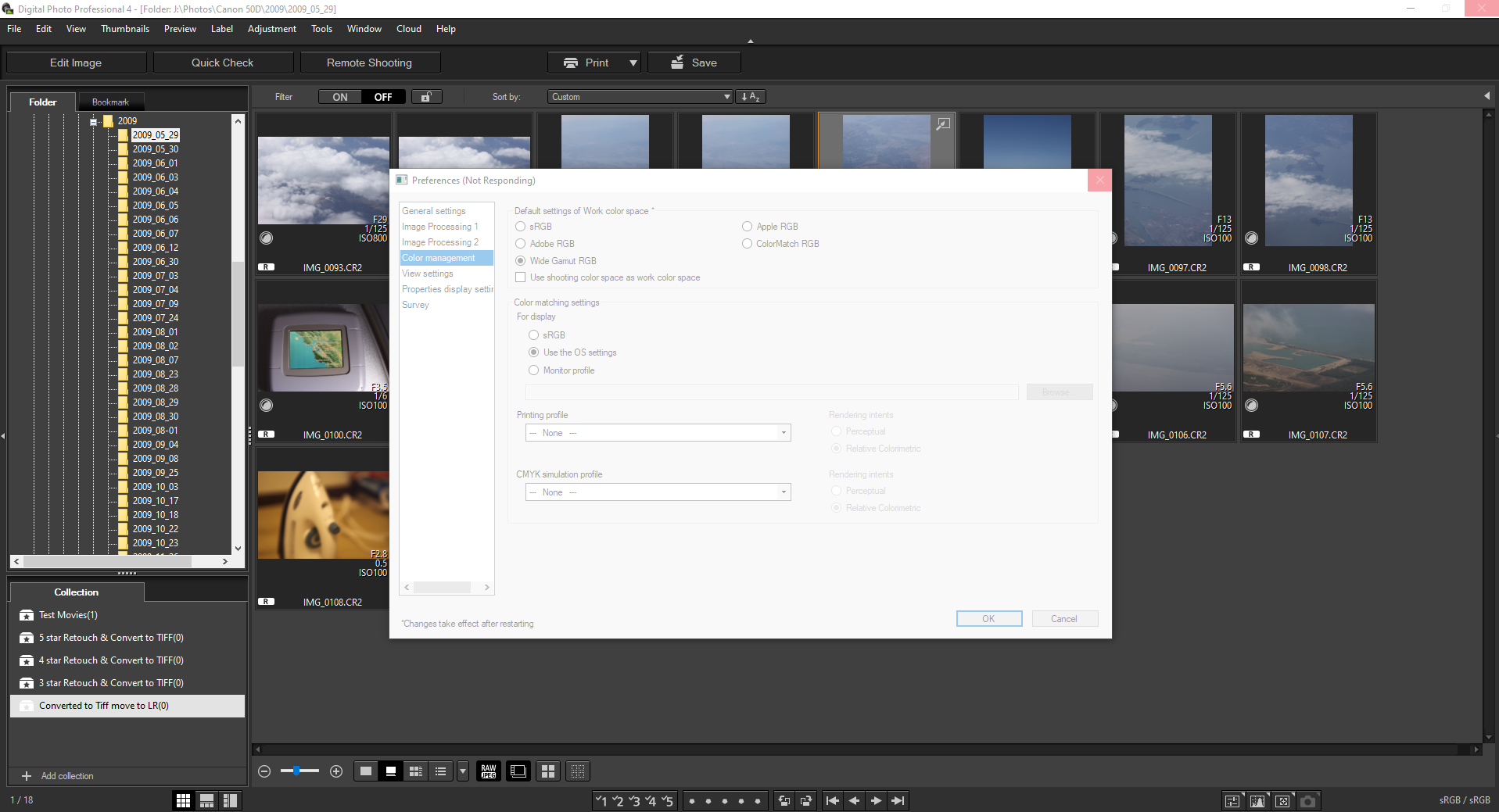The width and height of the screenshot is (1499, 812).
Task: Open the Printing profile dropdown
Action: (x=658, y=433)
